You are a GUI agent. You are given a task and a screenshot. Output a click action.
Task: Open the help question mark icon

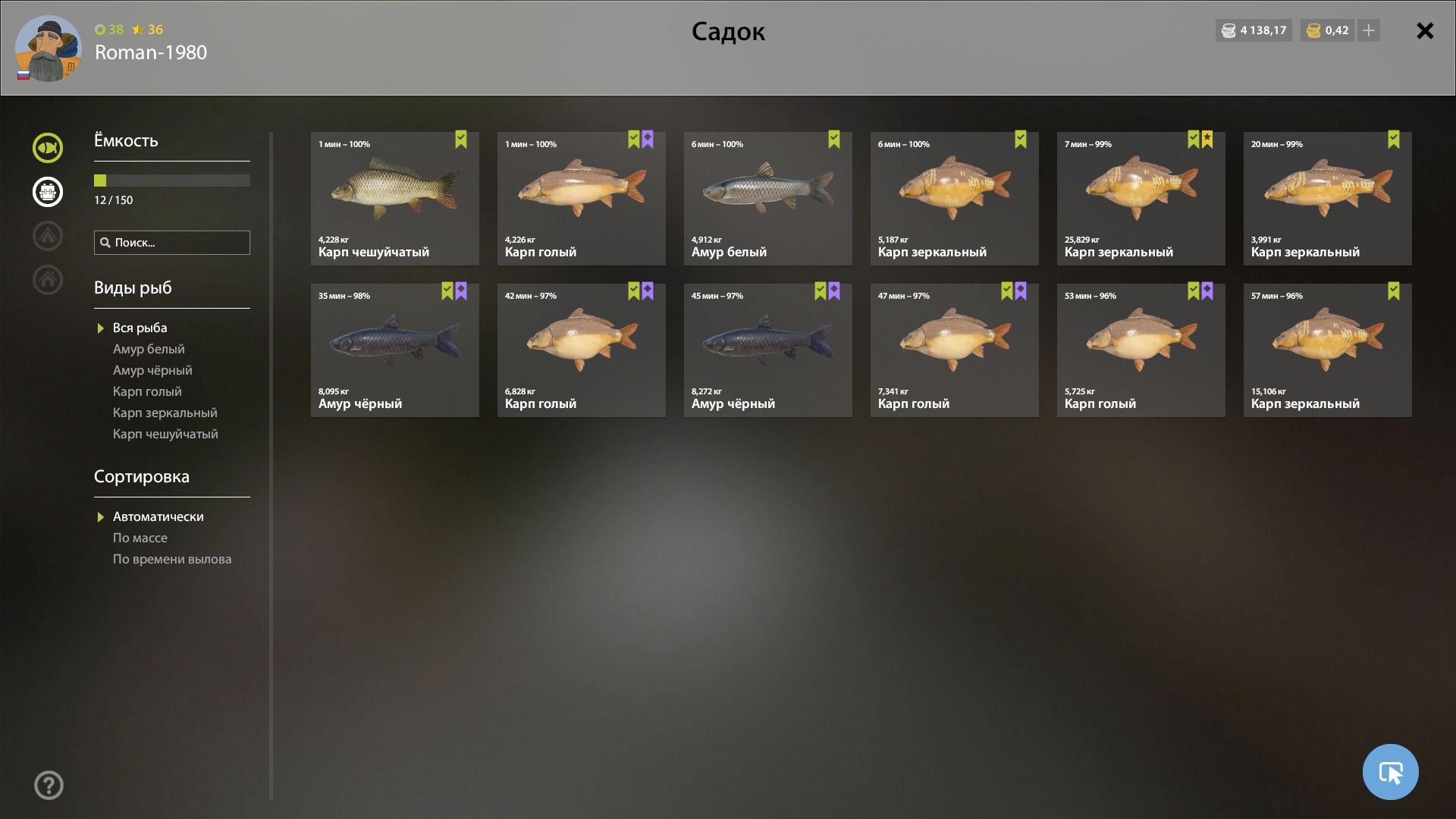coord(49,785)
